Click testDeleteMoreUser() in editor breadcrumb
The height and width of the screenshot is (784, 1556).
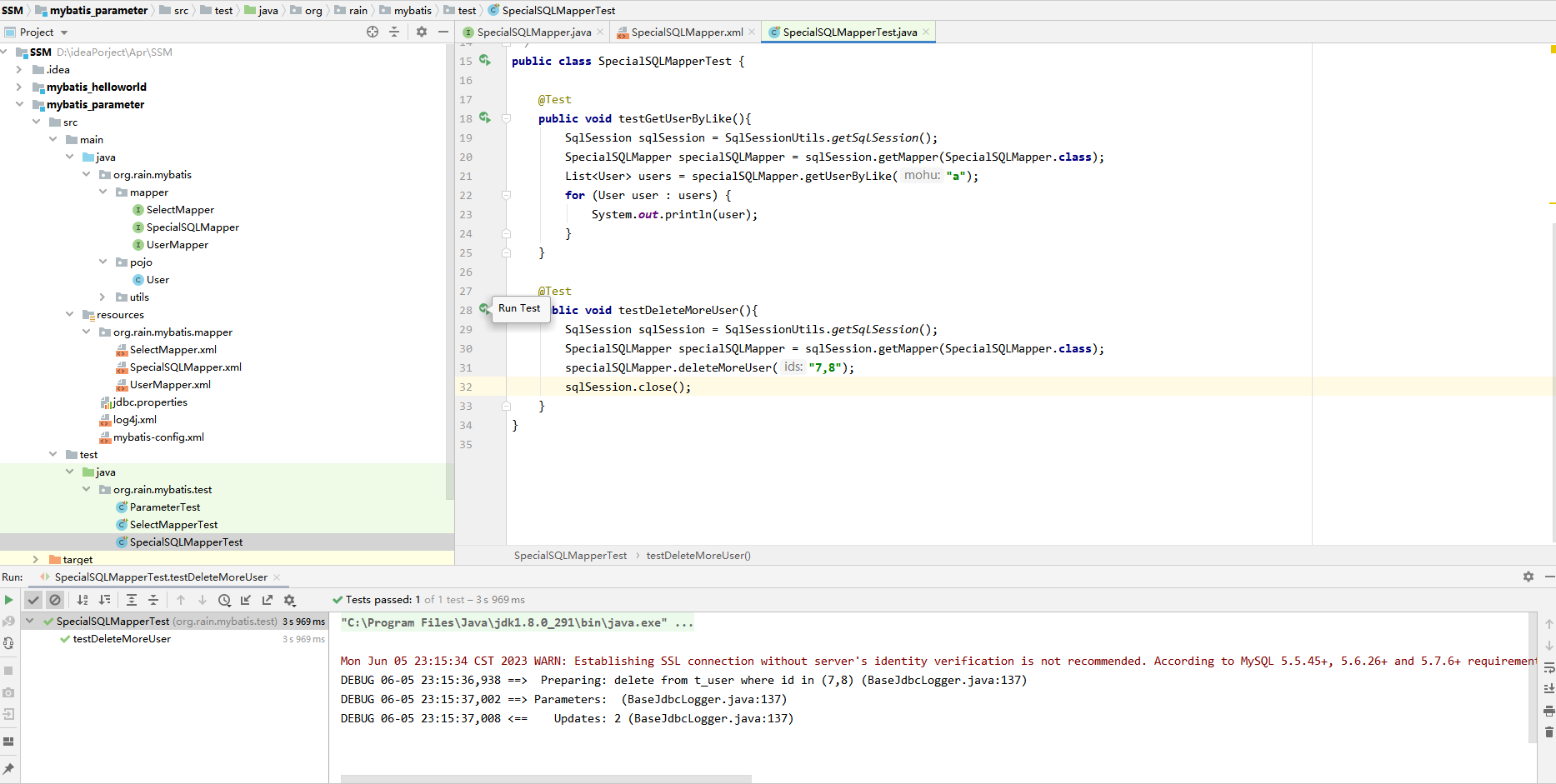click(x=698, y=555)
